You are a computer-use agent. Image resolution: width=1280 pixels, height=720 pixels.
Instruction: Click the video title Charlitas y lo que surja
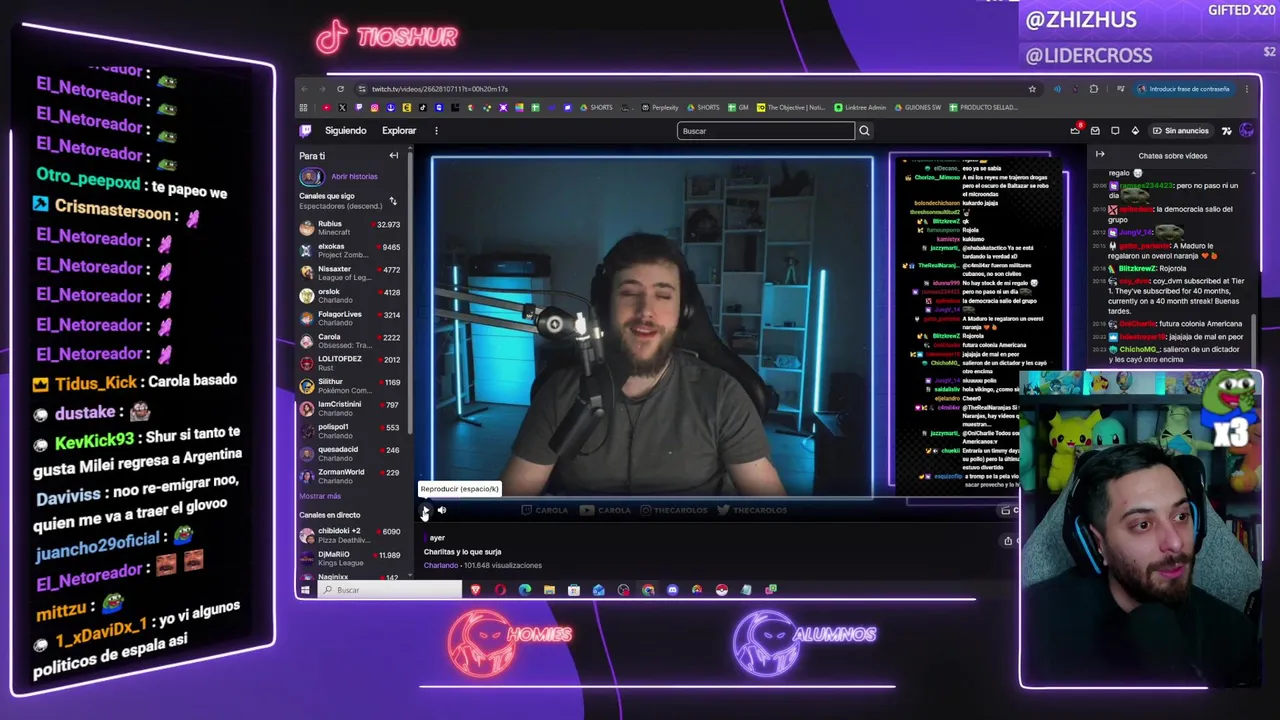(462, 551)
